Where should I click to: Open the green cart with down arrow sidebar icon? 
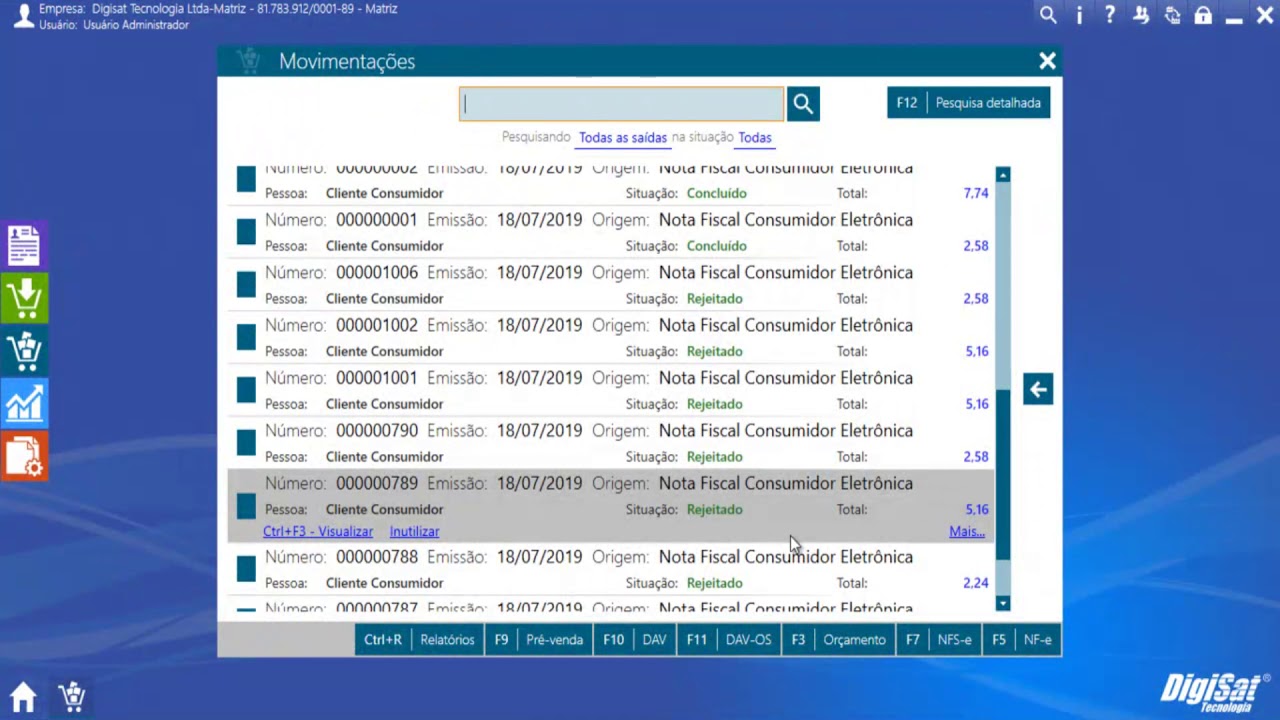(x=24, y=299)
